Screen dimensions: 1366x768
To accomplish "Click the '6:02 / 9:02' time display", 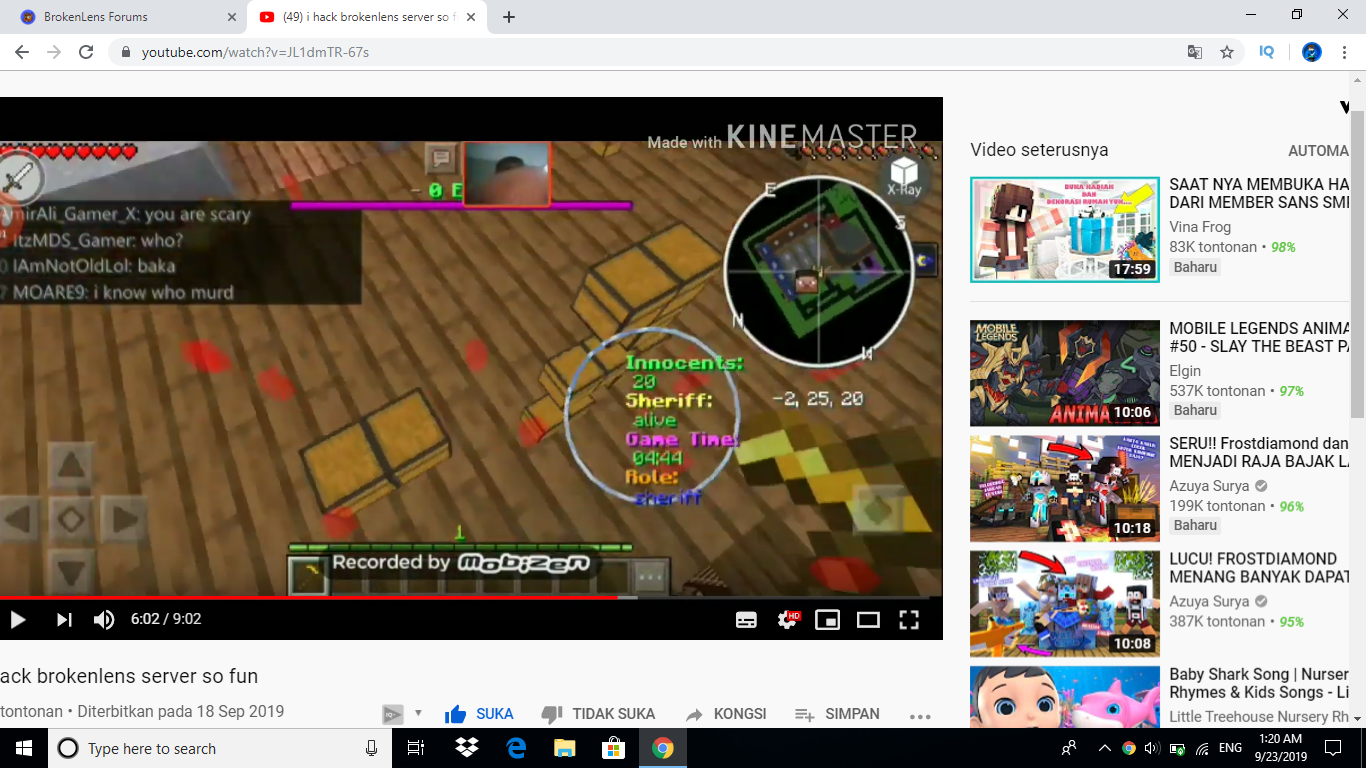I will coord(166,619).
